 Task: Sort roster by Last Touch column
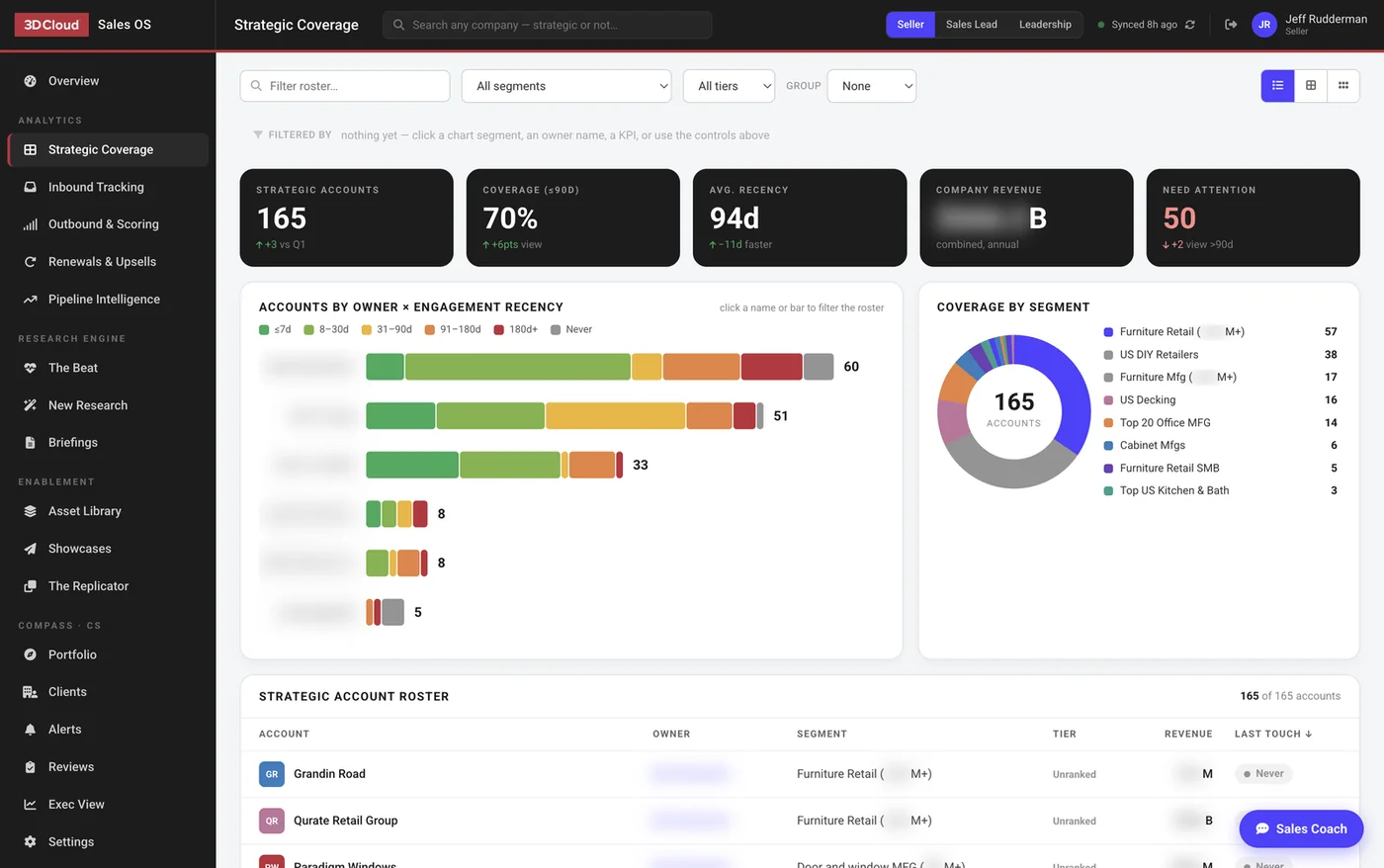(x=1273, y=734)
